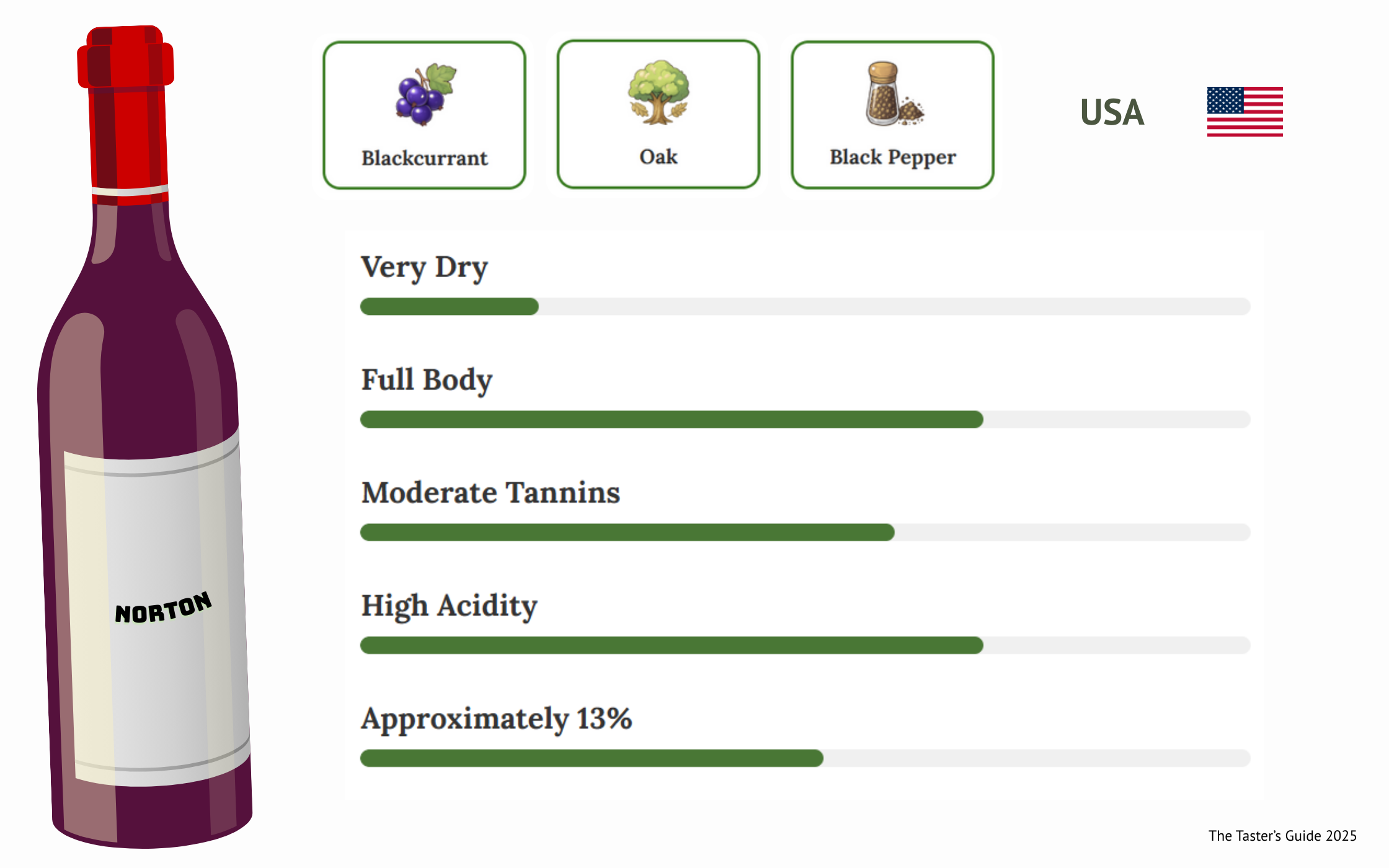Click the Moderate Tannins progress bar
Viewport: 1389px width, 868px height.
[x=805, y=532]
